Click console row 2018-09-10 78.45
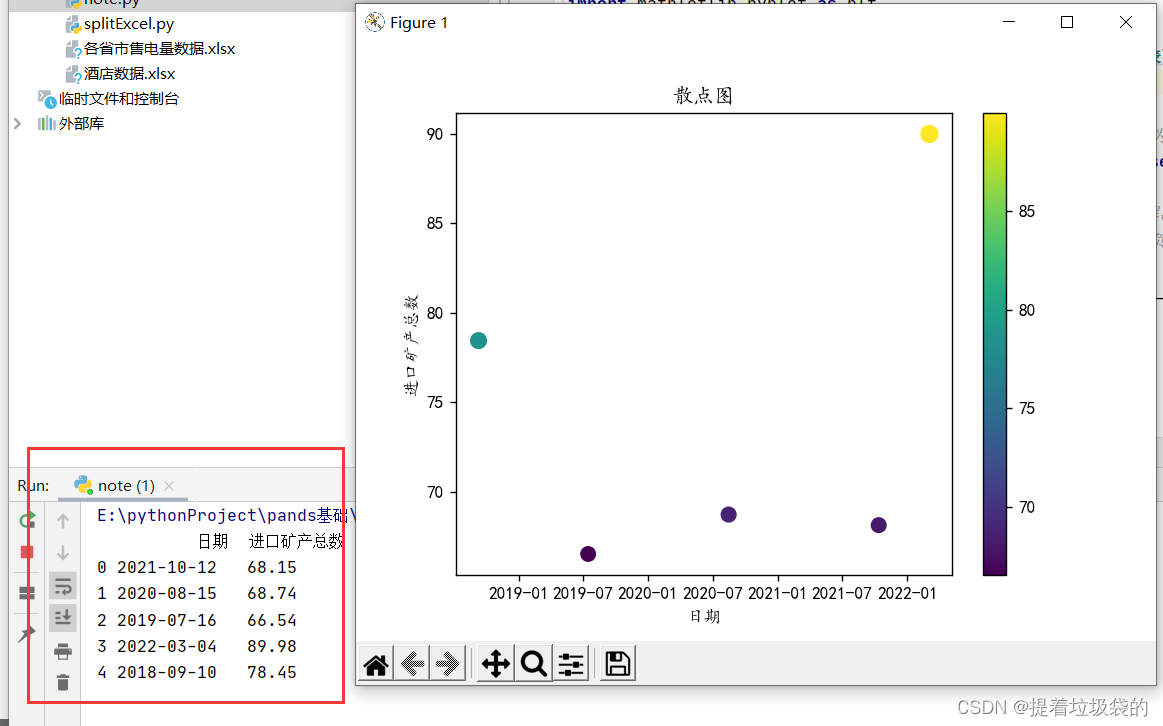This screenshot has height=726, width=1163. click(x=197, y=673)
